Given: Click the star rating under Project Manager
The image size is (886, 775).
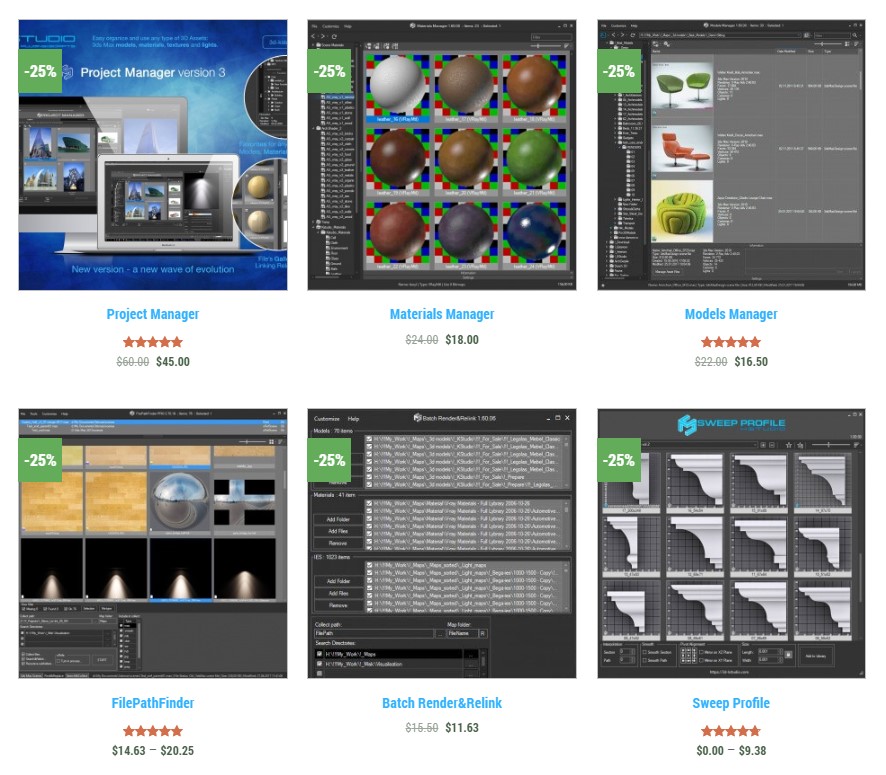Looking at the screenshot, I should tap(152, 342).
